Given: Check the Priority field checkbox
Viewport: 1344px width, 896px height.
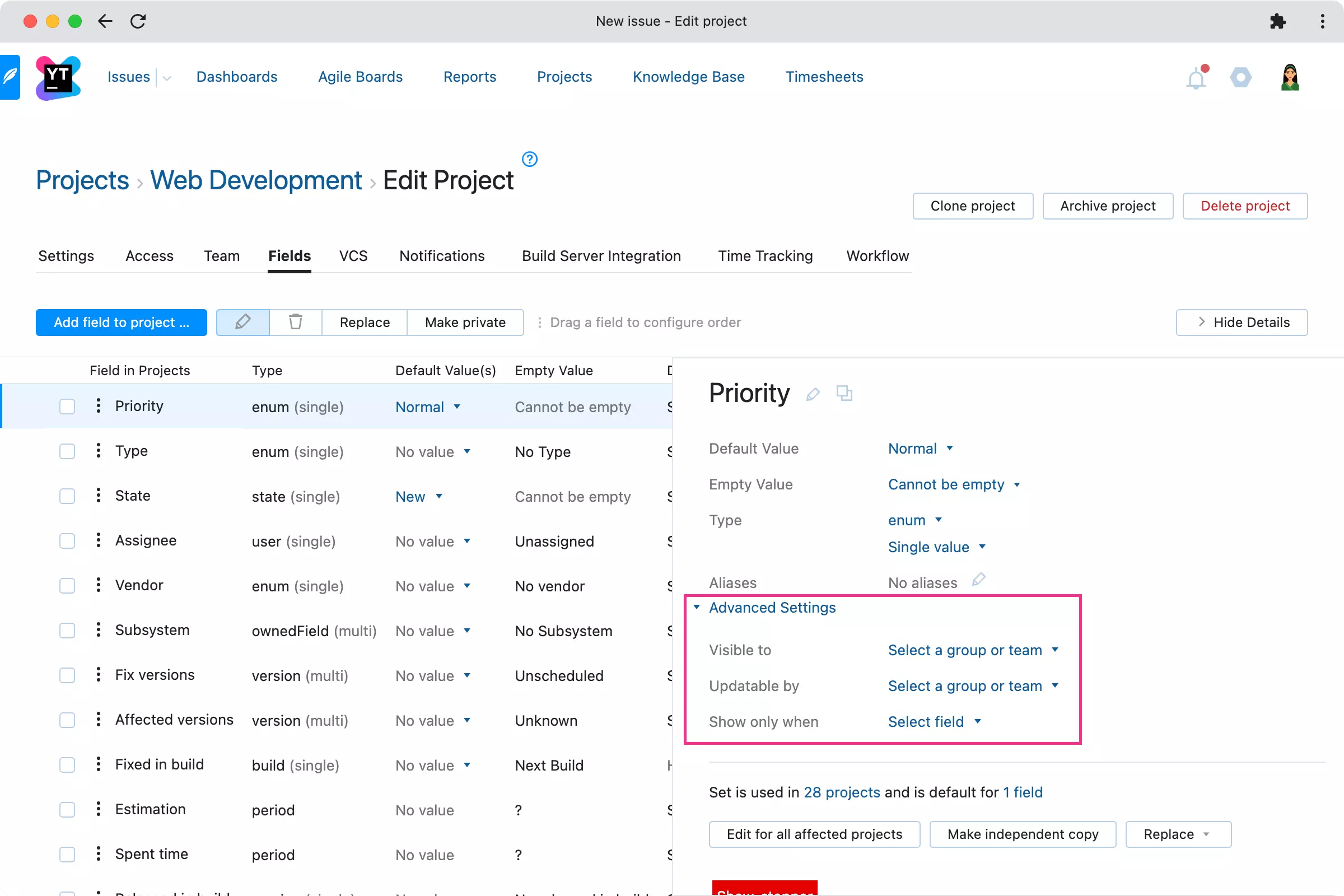Looking at the screenshot, I should tap(67, 407).
